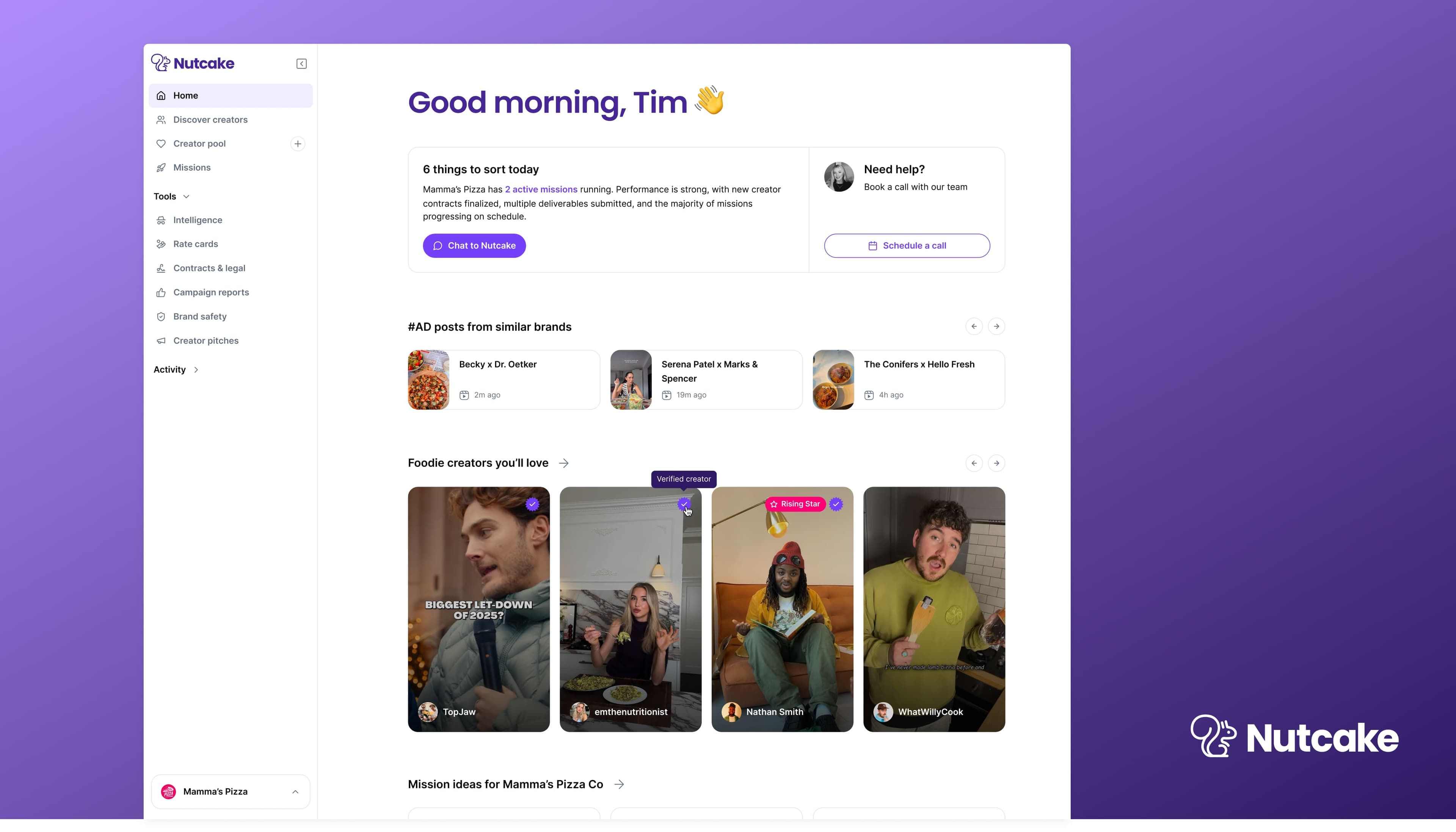Image resolution: width=1456 pixels, height=832 pixels.
Task: Click verified badge on Nathan Smith card
Action: [x=836, y=504]
